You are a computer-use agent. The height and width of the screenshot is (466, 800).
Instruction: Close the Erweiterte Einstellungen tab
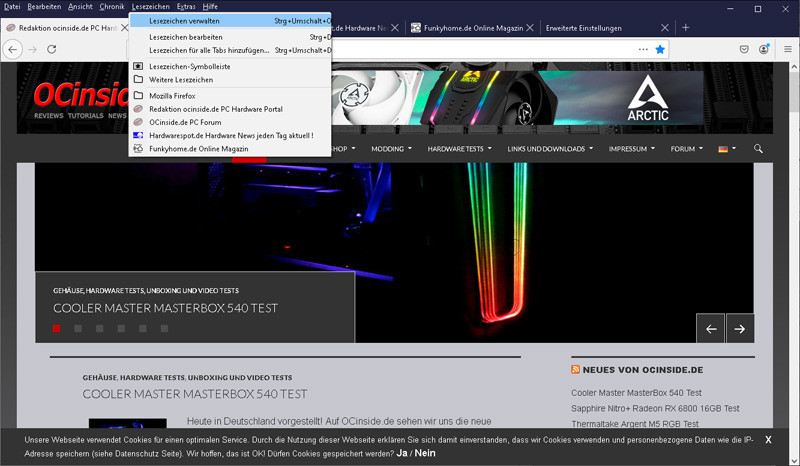pyautogui.click(x=665, y=28)
